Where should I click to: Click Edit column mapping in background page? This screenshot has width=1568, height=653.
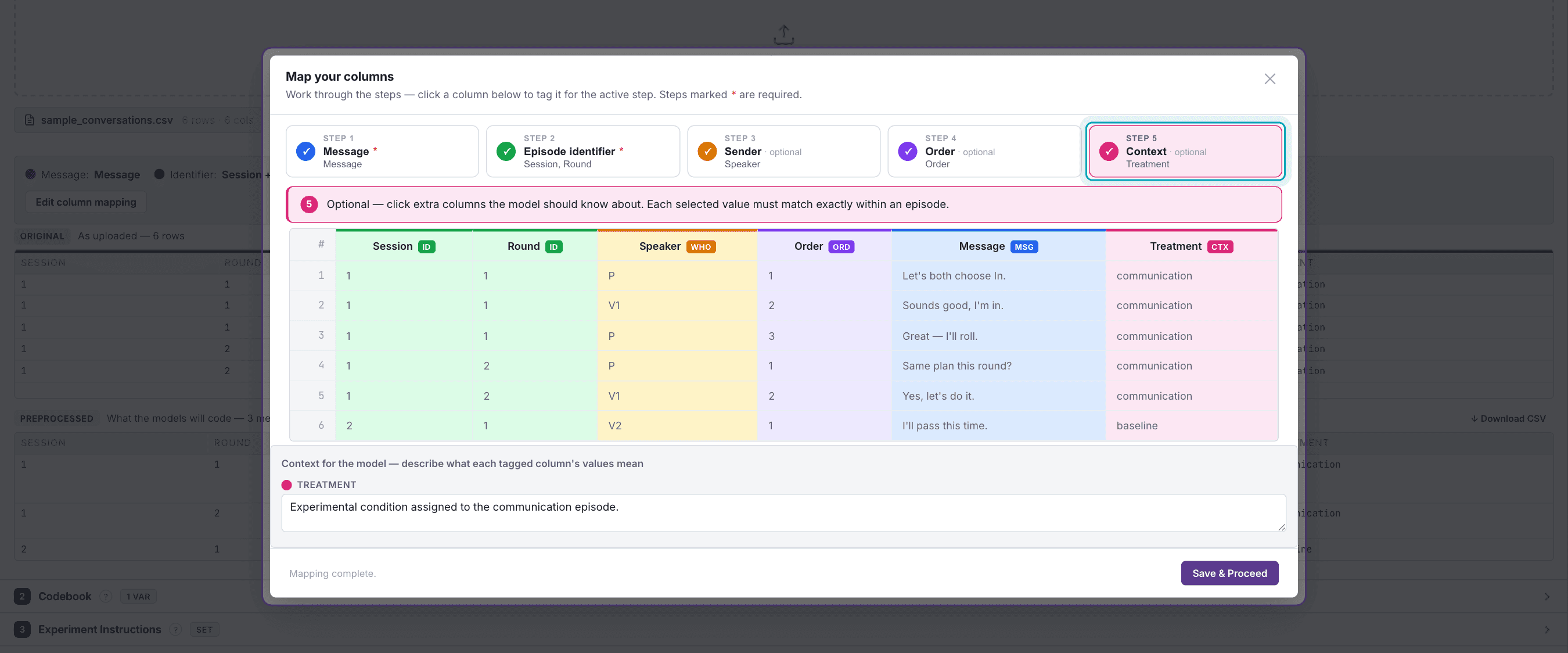(x=86, y=202)
